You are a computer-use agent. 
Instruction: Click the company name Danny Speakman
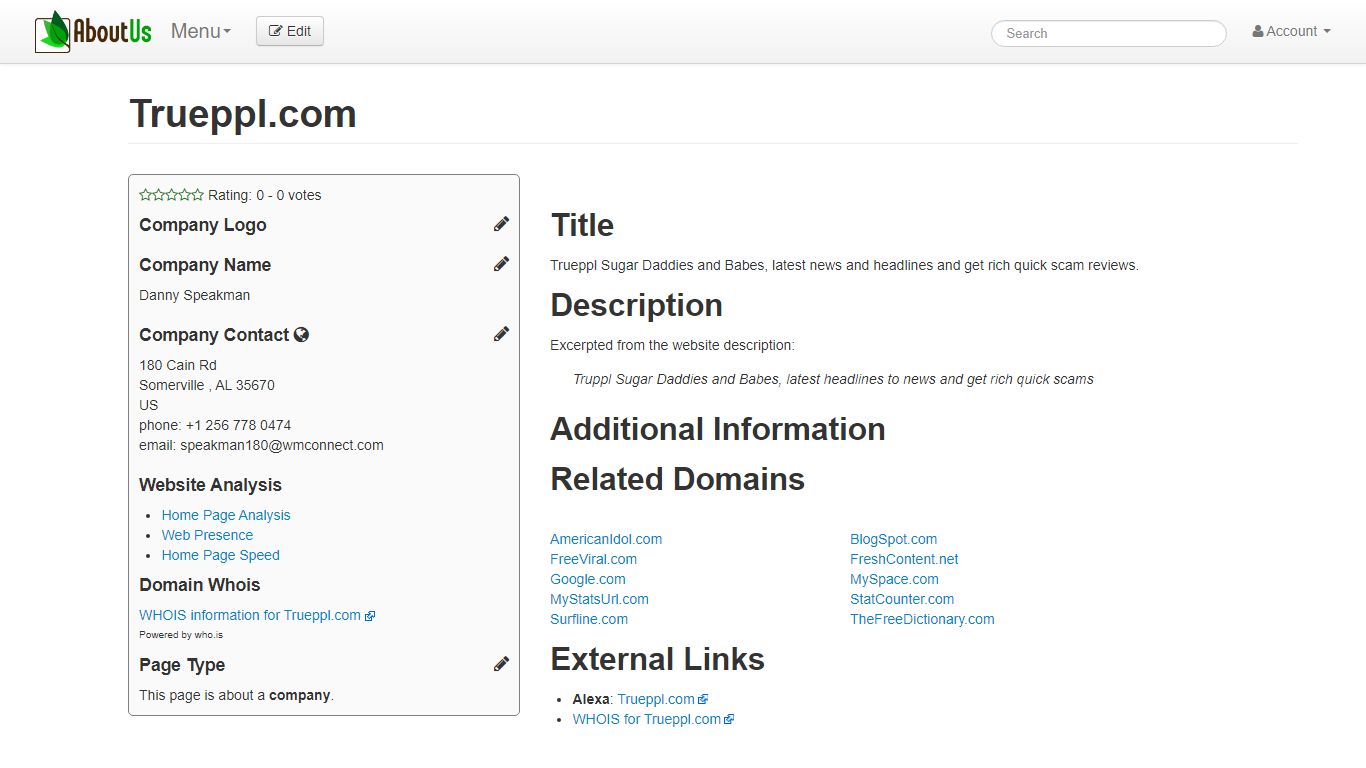195,295
